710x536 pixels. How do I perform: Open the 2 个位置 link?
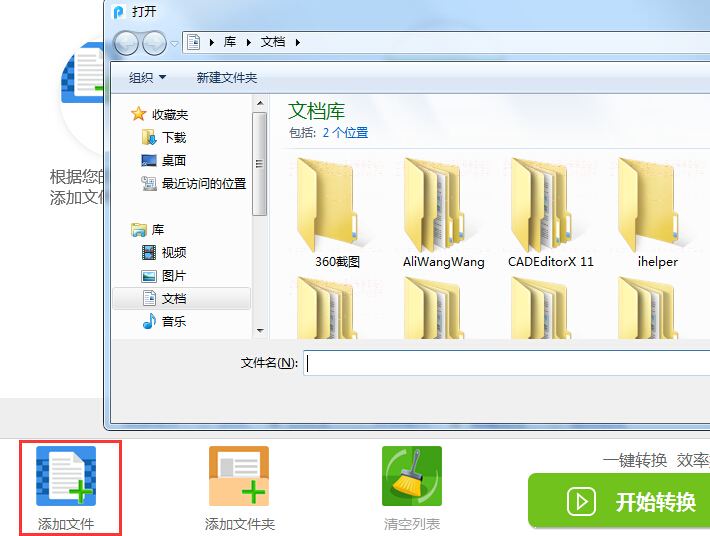[x=345, y=133]
